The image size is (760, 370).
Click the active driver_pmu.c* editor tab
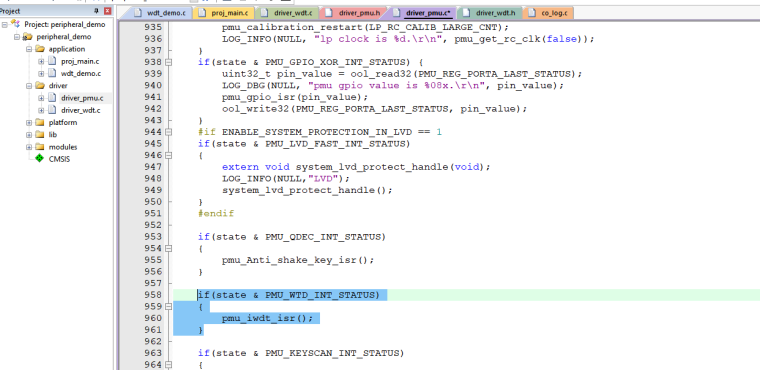(422, 13)
